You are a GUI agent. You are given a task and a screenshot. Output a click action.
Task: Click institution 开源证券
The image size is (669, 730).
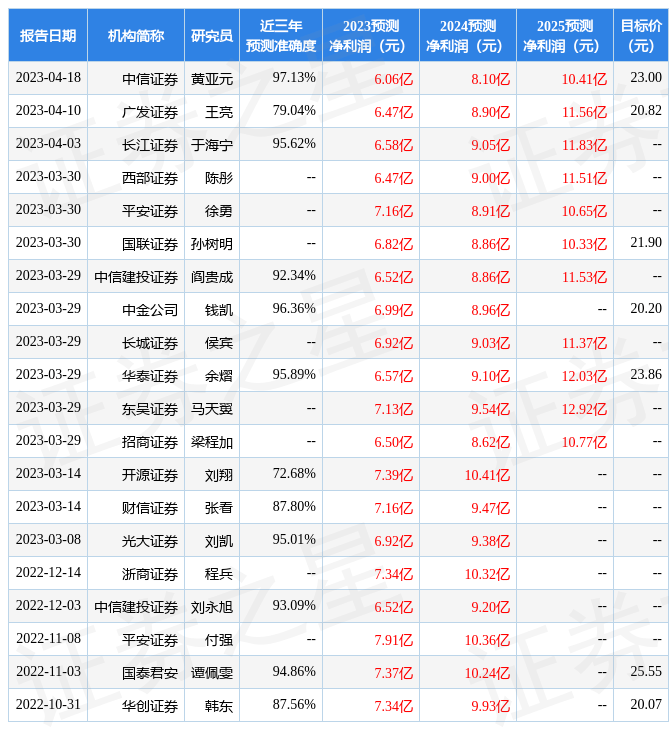150,476
